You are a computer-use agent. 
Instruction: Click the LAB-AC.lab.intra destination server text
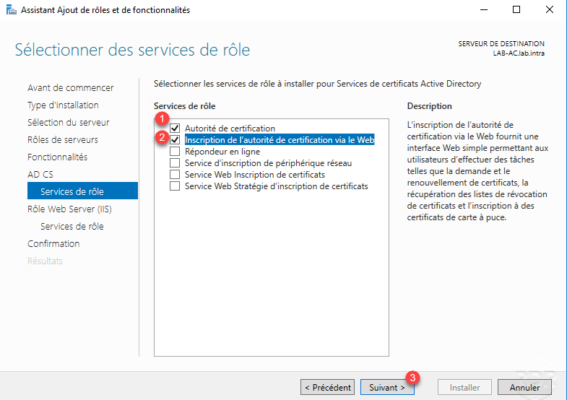point(519,53)
